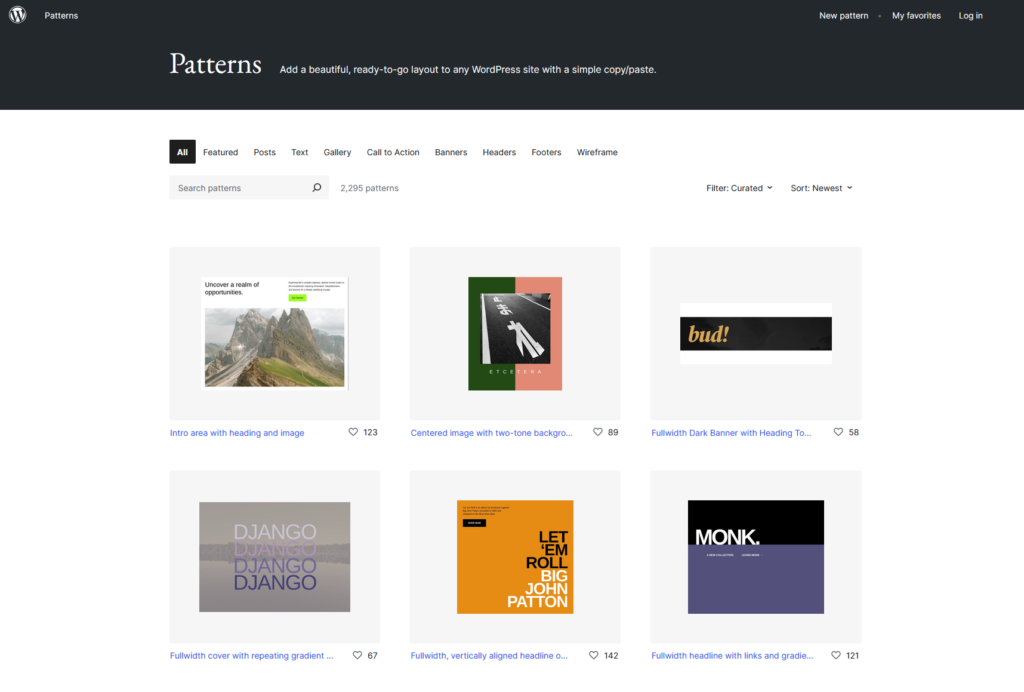Open Fullwidth cover with repeating gradient link
The height and width of the screenshot is (692, 1024).
251,655
